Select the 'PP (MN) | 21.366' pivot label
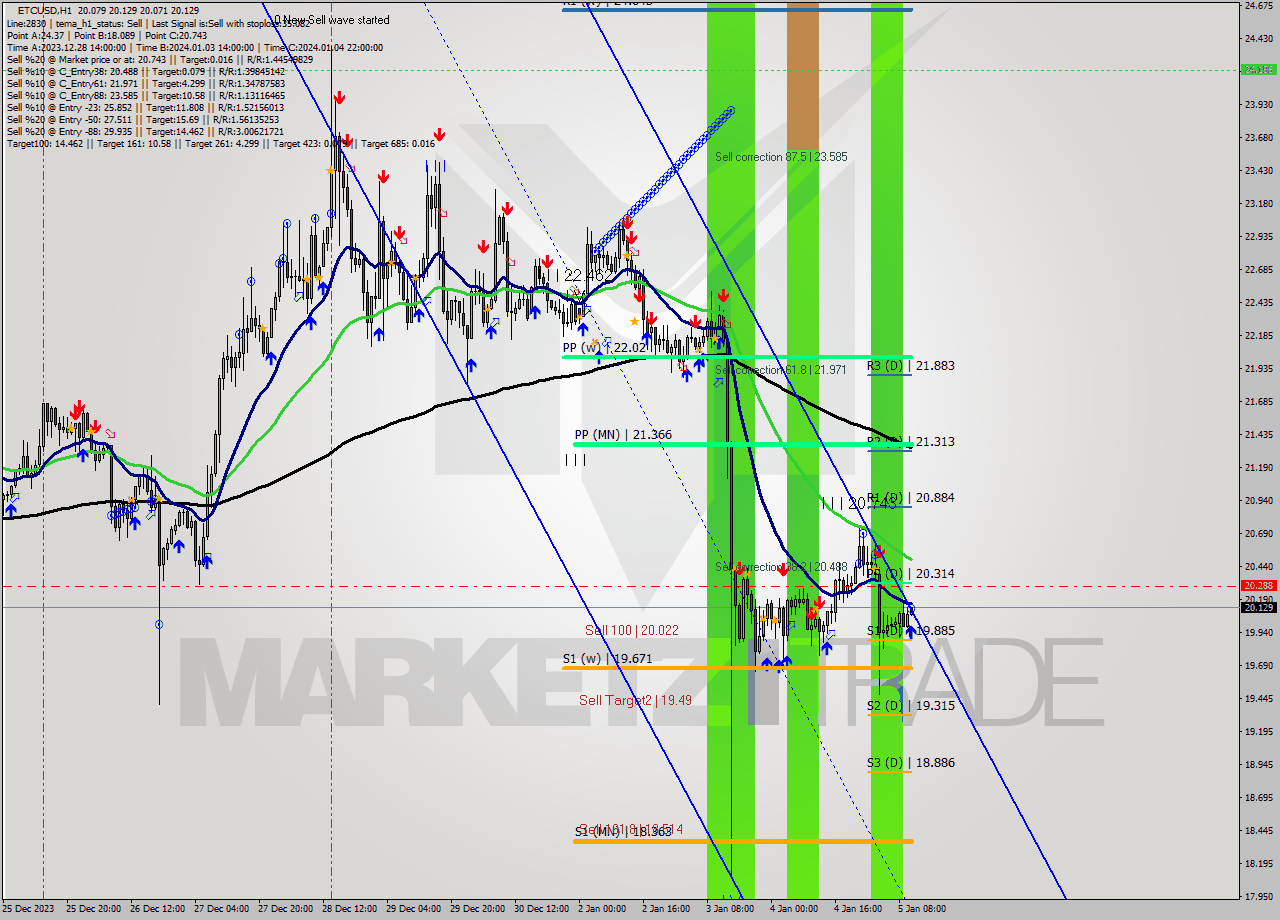The image size is (1280, 920). click(623, 435)
